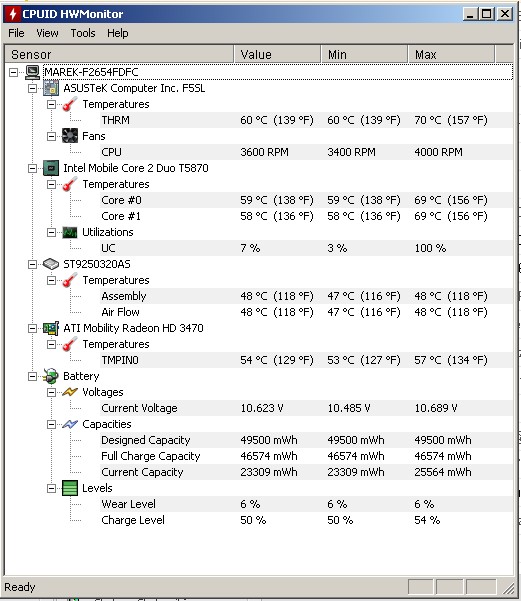Select the Wear Level row
Viewport: 521px width, 601px height.
point(306,504)
